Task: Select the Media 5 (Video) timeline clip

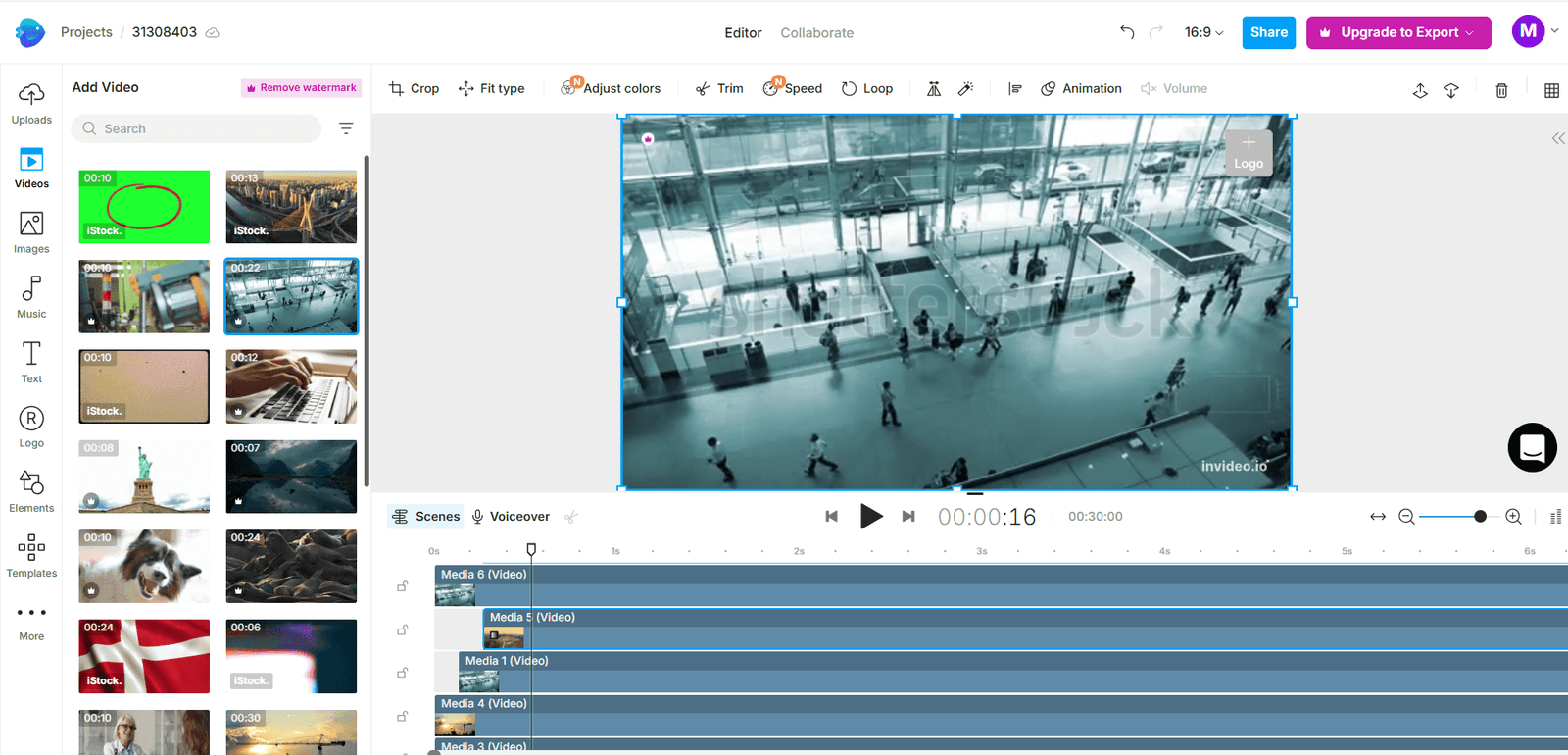Action: point(1025,629)
